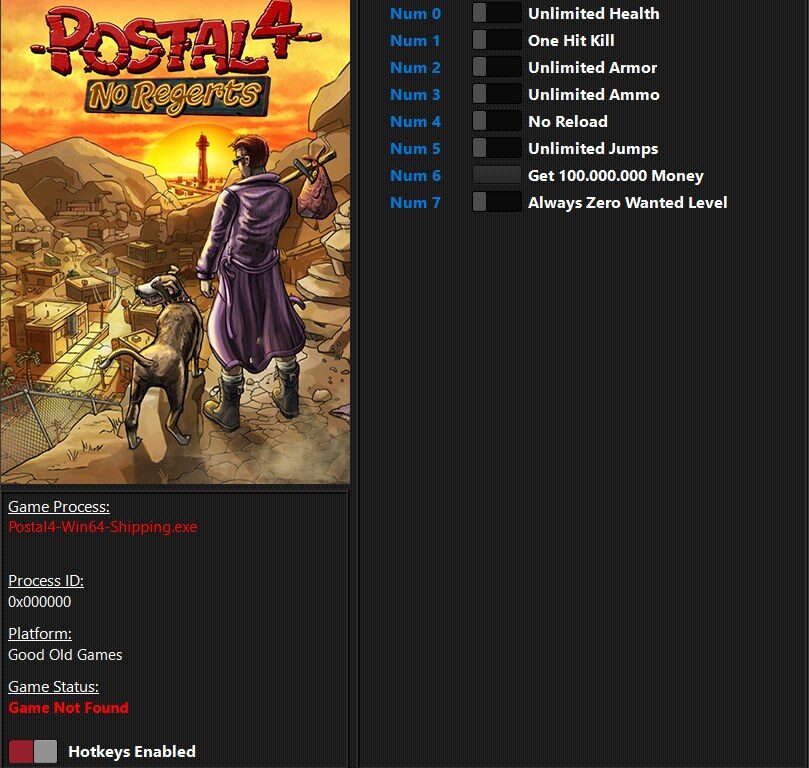
Task: Select the Num 1 hotkey label
Action: coord(415,40)
